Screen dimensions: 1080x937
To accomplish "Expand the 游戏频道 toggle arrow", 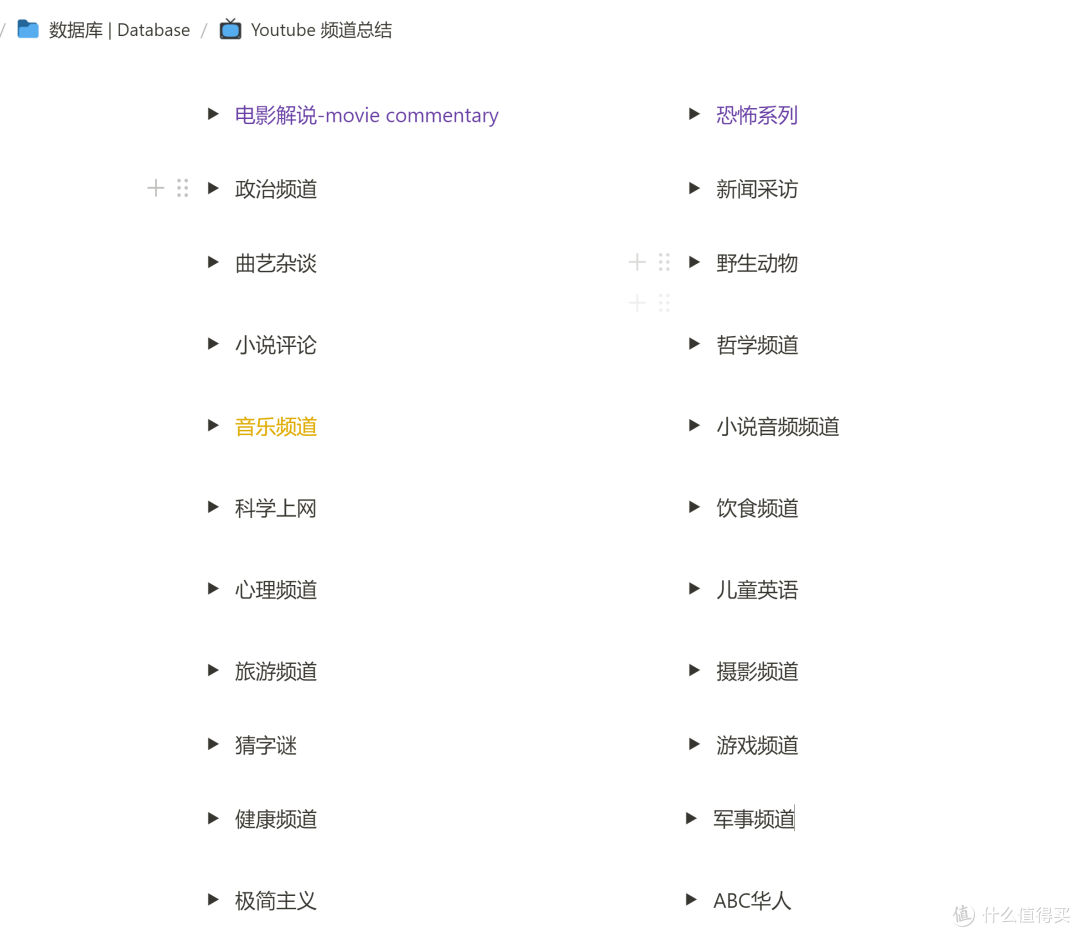I will (694, 744).
